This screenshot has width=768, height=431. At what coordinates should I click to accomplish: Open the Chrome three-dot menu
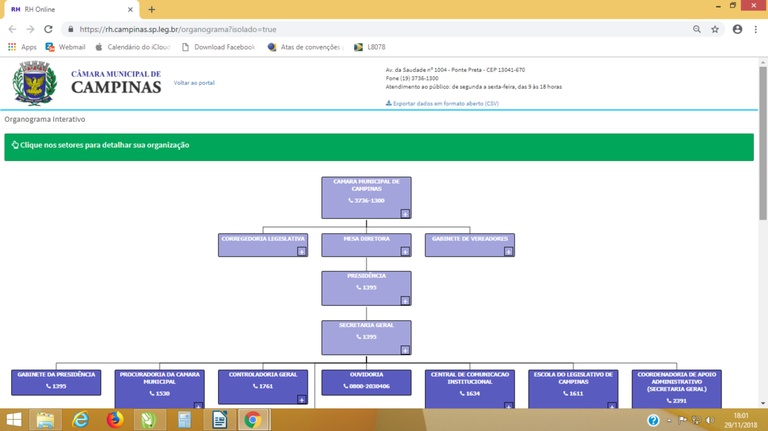756,29
